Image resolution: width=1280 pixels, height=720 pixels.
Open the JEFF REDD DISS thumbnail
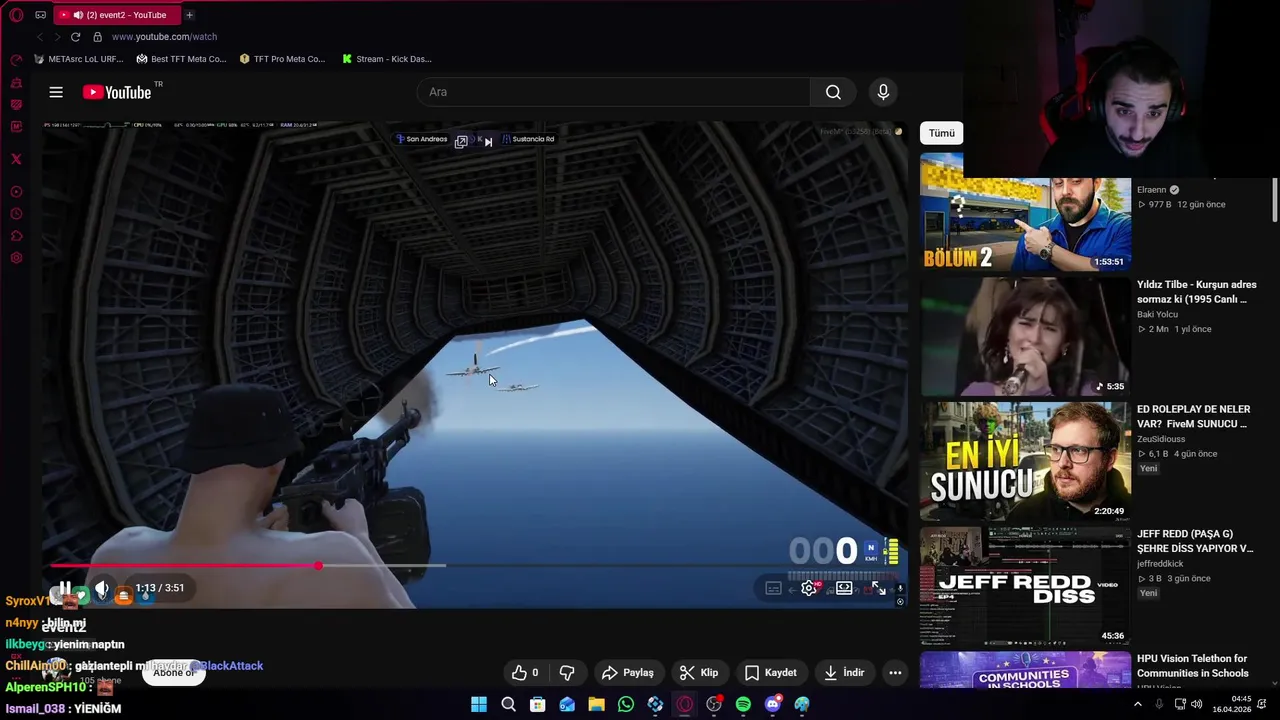tap(1025, 586)
